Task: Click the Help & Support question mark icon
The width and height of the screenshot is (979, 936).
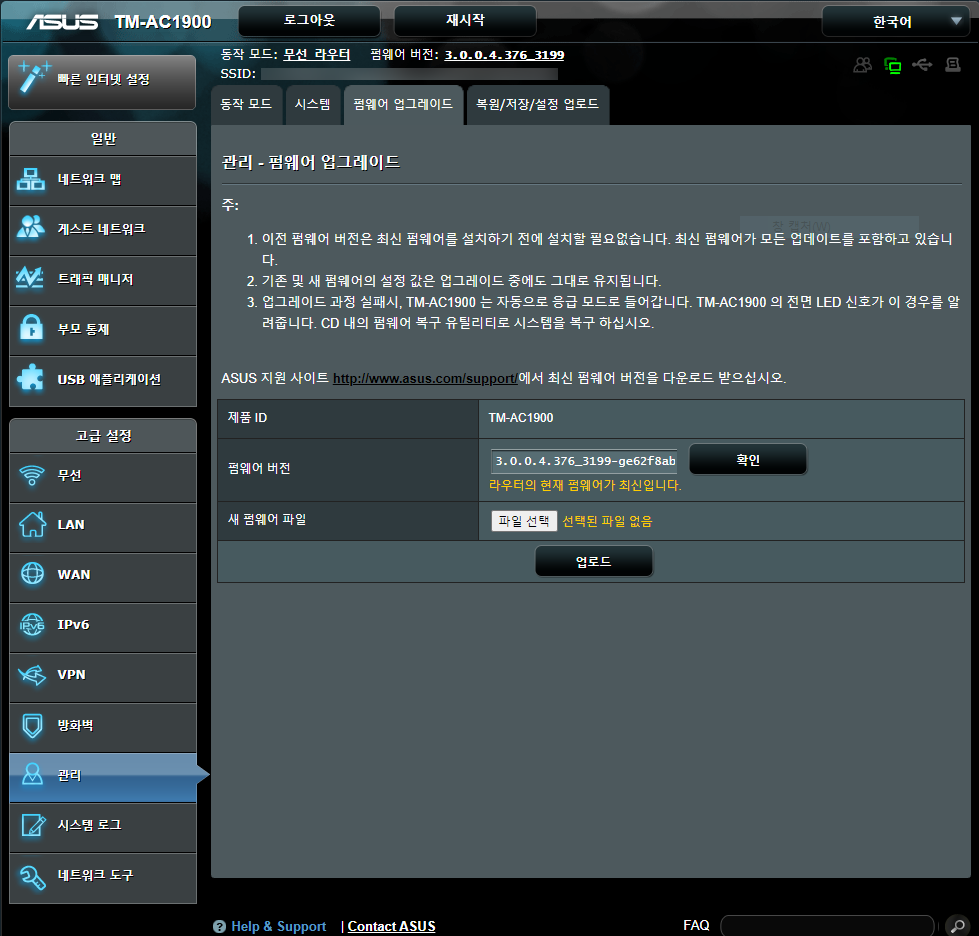Action: click(x=219, y=927)
